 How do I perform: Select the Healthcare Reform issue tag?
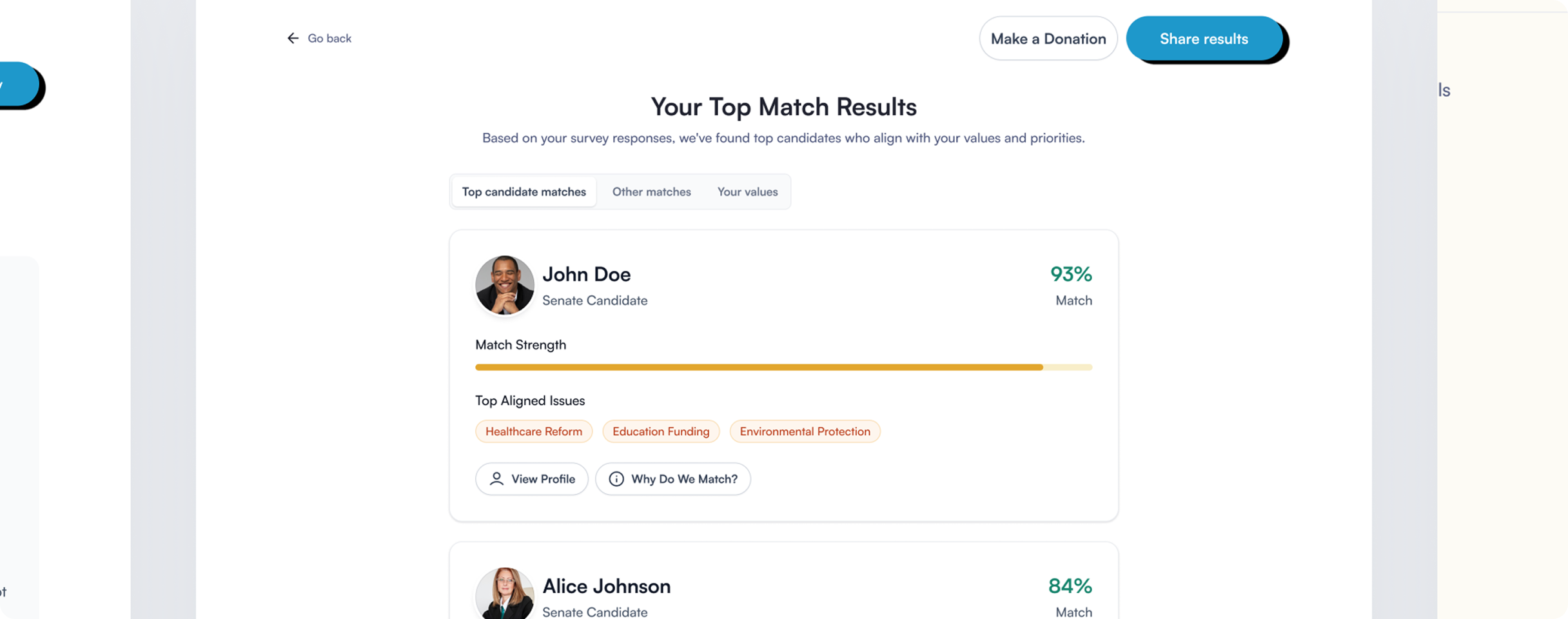tap(533, 431)
